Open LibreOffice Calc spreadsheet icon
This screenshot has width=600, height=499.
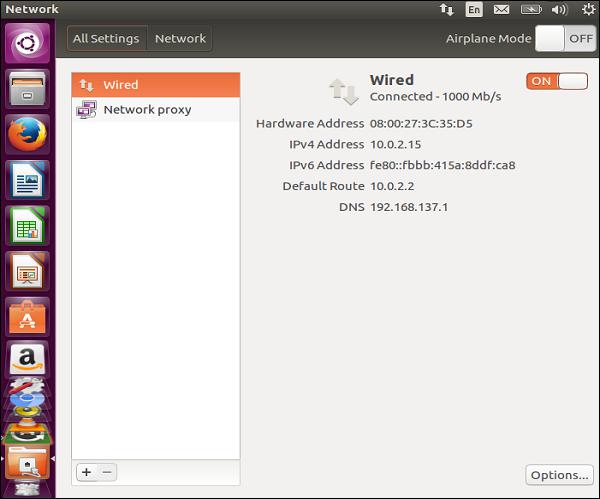[x=27, y=225]
